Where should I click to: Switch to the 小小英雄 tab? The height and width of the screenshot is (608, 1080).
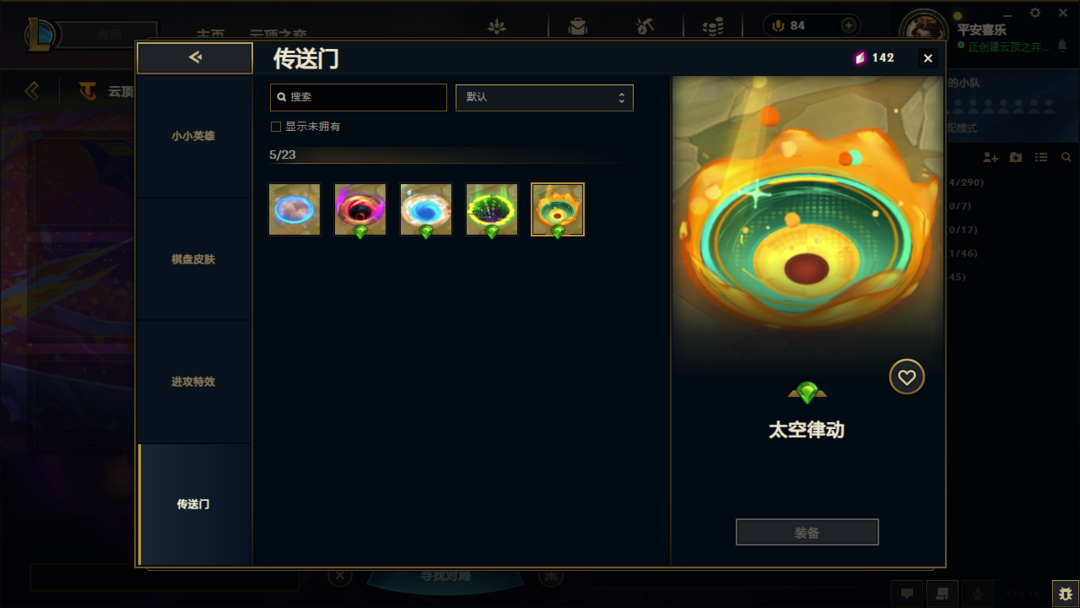[x=194, y=136]
